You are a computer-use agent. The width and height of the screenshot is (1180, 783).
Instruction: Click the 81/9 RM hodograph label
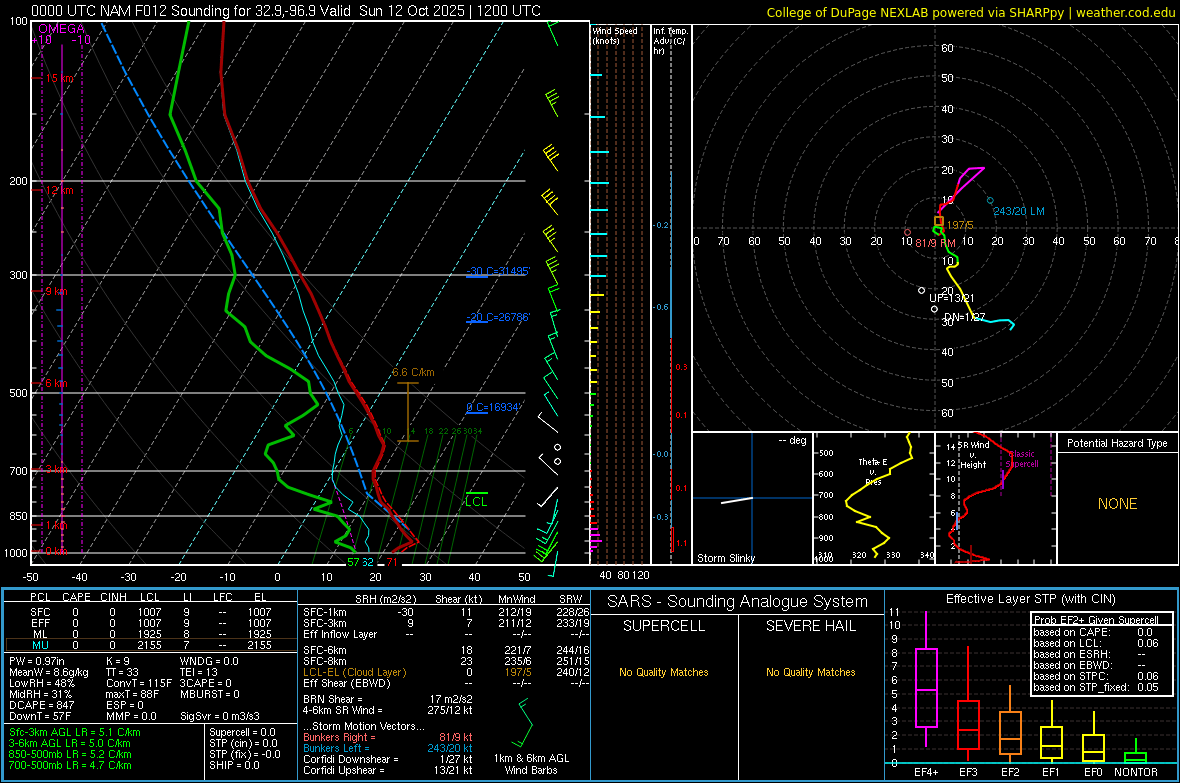pos(935,243)
